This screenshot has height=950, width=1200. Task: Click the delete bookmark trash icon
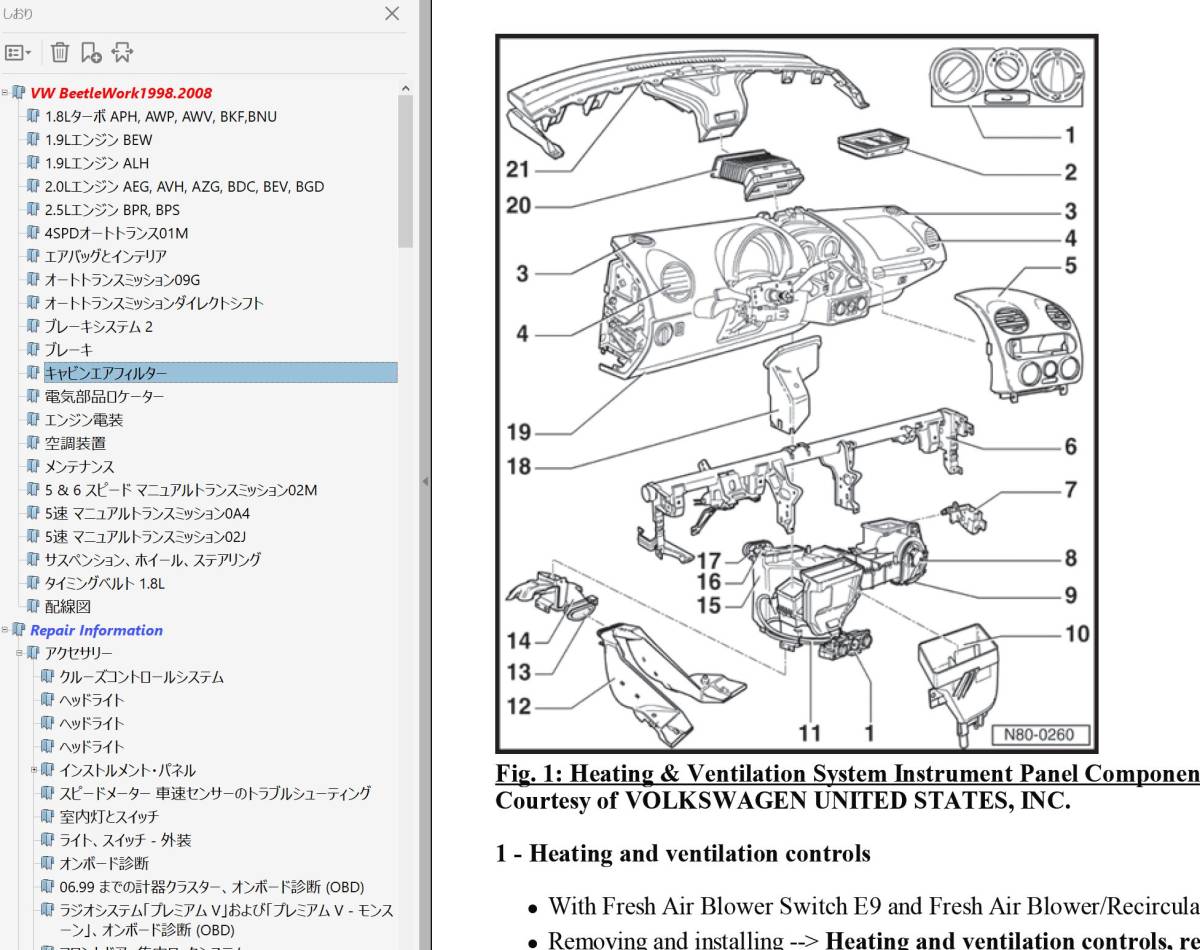click(60, 52)
